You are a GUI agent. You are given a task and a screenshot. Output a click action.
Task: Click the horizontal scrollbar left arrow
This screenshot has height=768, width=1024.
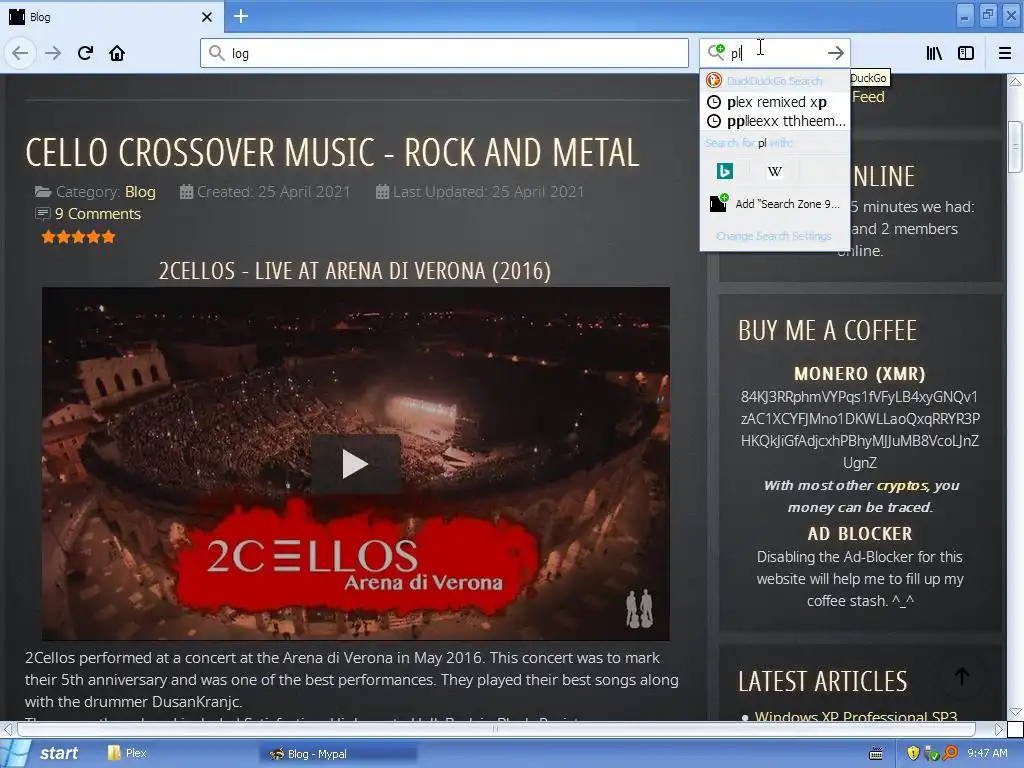tap(7, 728)
